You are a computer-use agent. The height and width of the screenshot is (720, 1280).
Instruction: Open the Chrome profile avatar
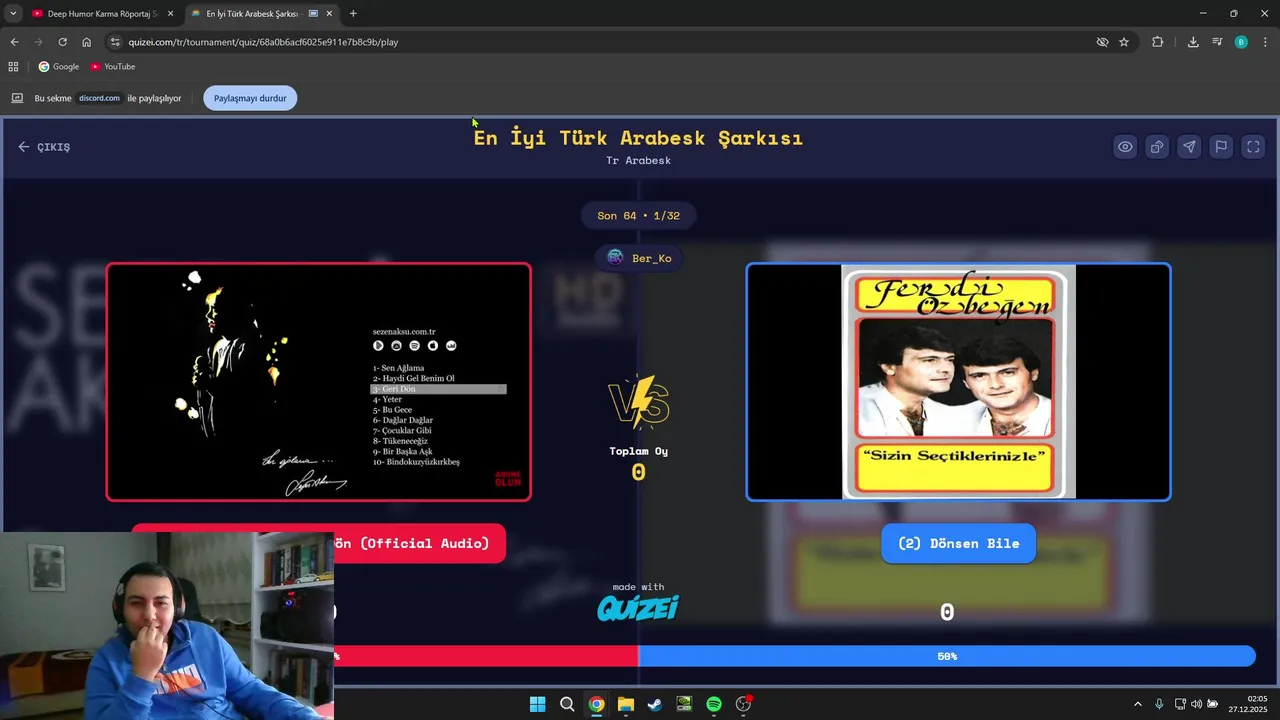pyautogui.click(x=1241, y=42)
